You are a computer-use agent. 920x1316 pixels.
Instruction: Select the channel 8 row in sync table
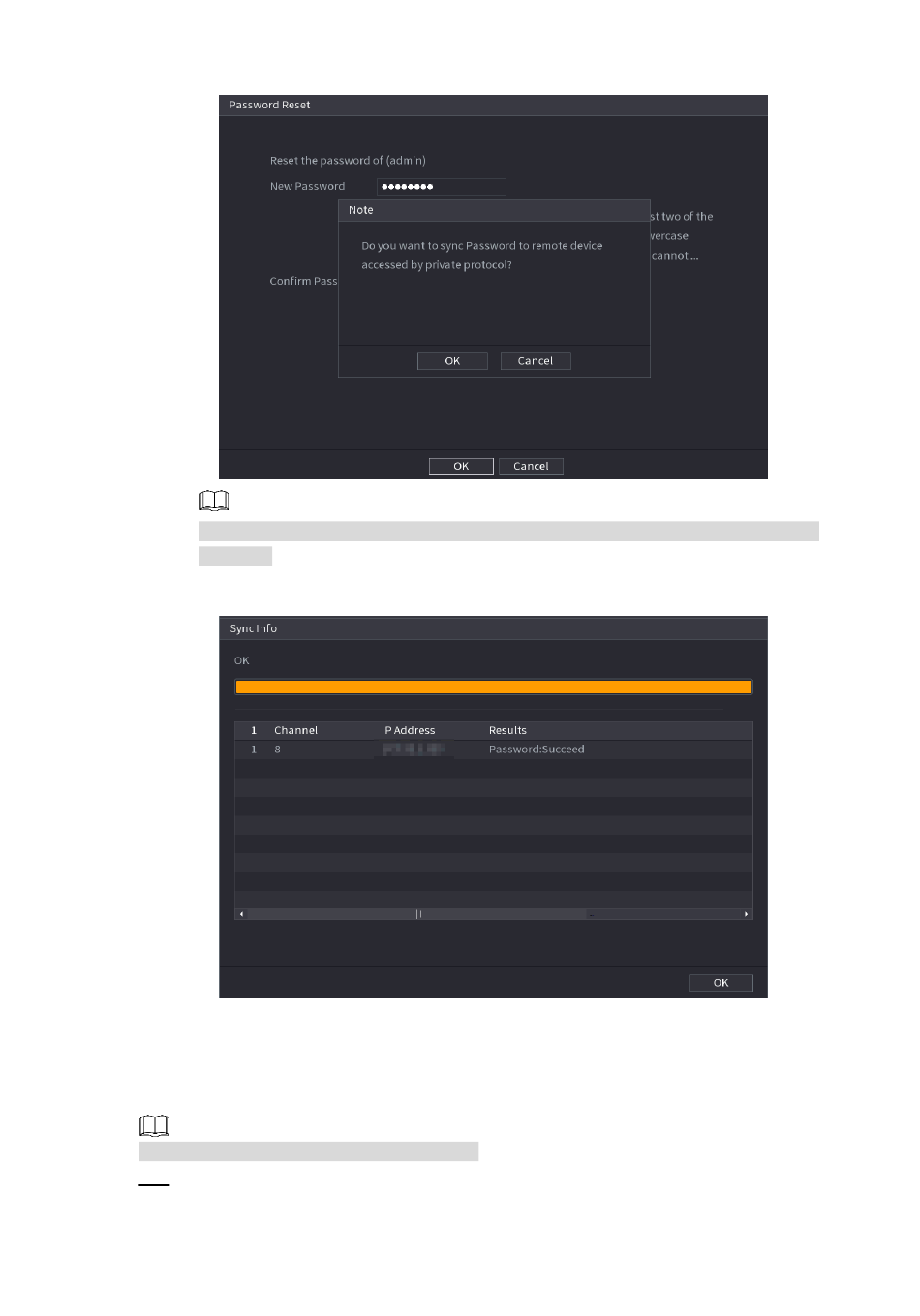[494, 750]
